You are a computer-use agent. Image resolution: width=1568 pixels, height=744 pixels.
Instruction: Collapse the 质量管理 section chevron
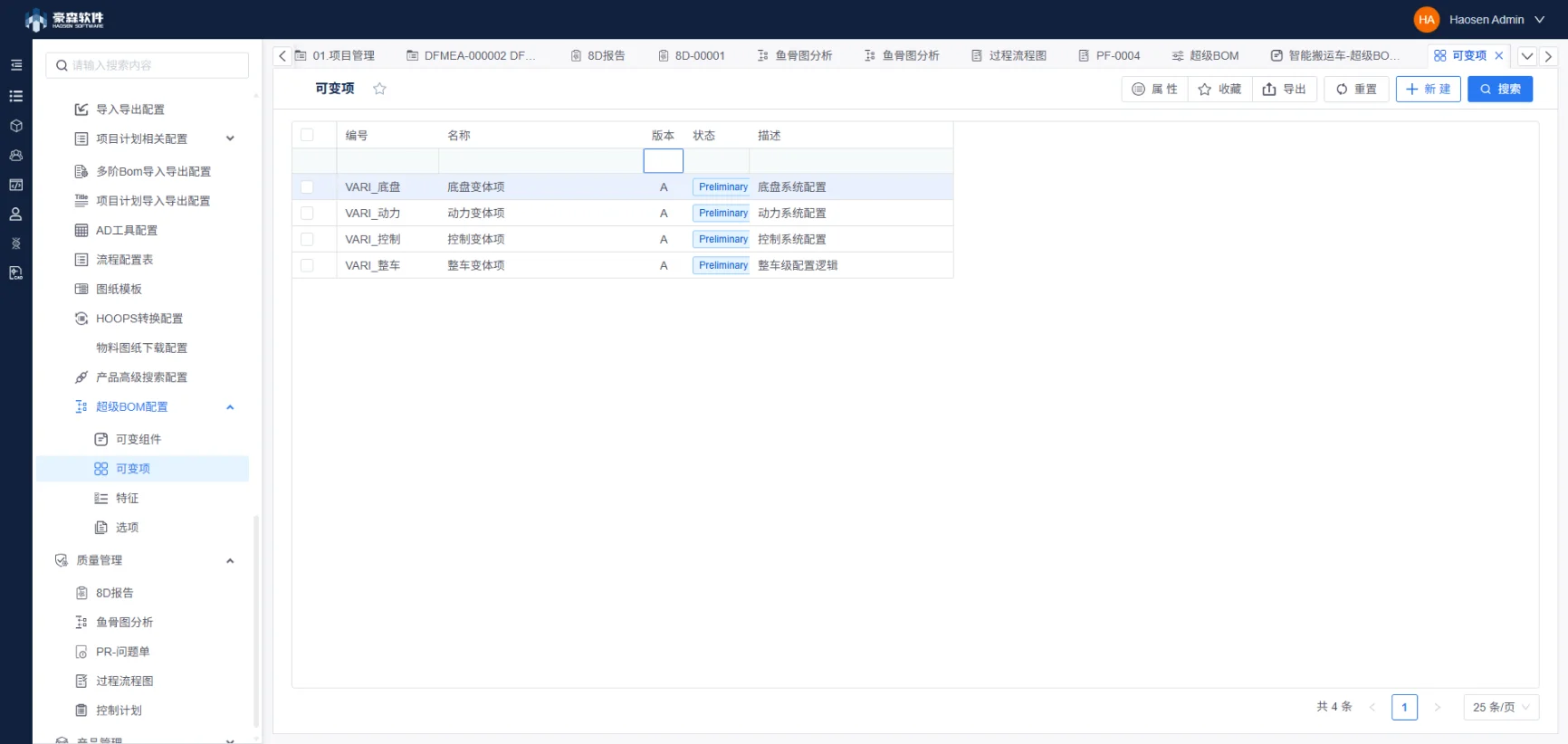point(230,560)
